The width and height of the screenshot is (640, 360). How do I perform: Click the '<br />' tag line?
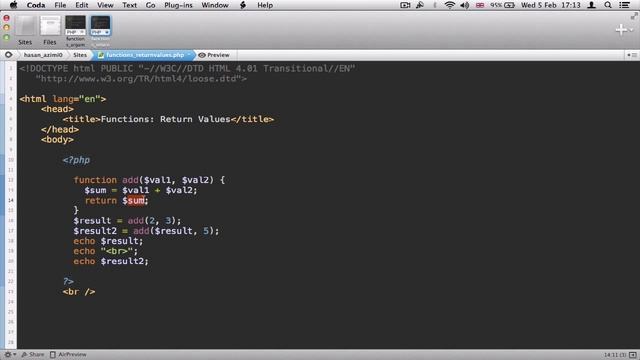[79, 292]
